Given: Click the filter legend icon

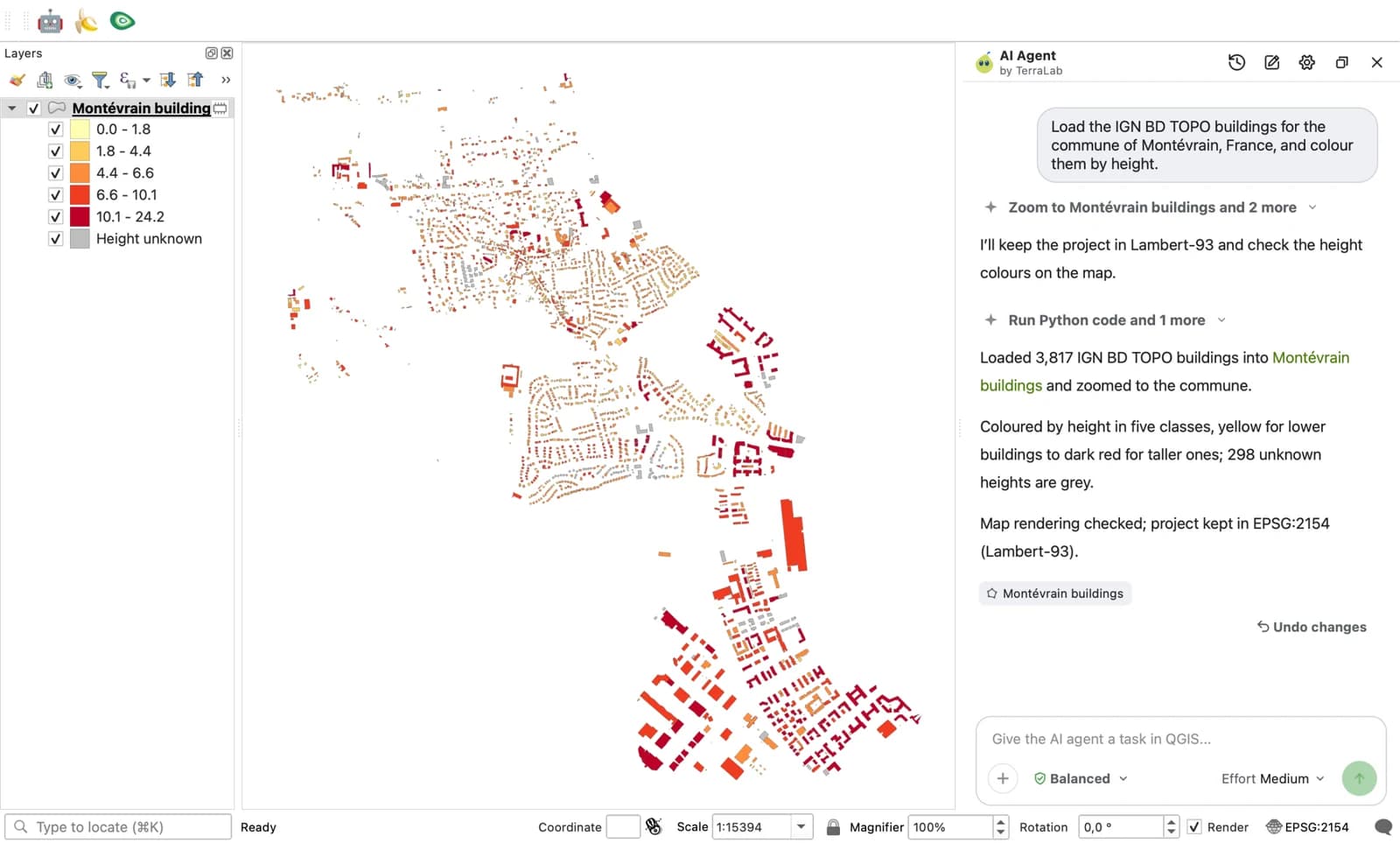Looking at the screenshot, I should click(x=101, y=80).
